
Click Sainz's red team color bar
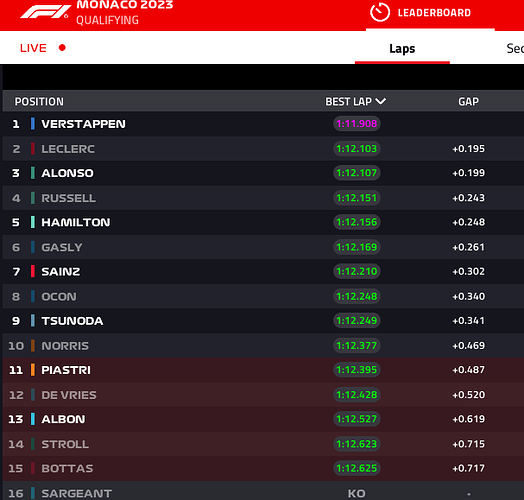32,271
